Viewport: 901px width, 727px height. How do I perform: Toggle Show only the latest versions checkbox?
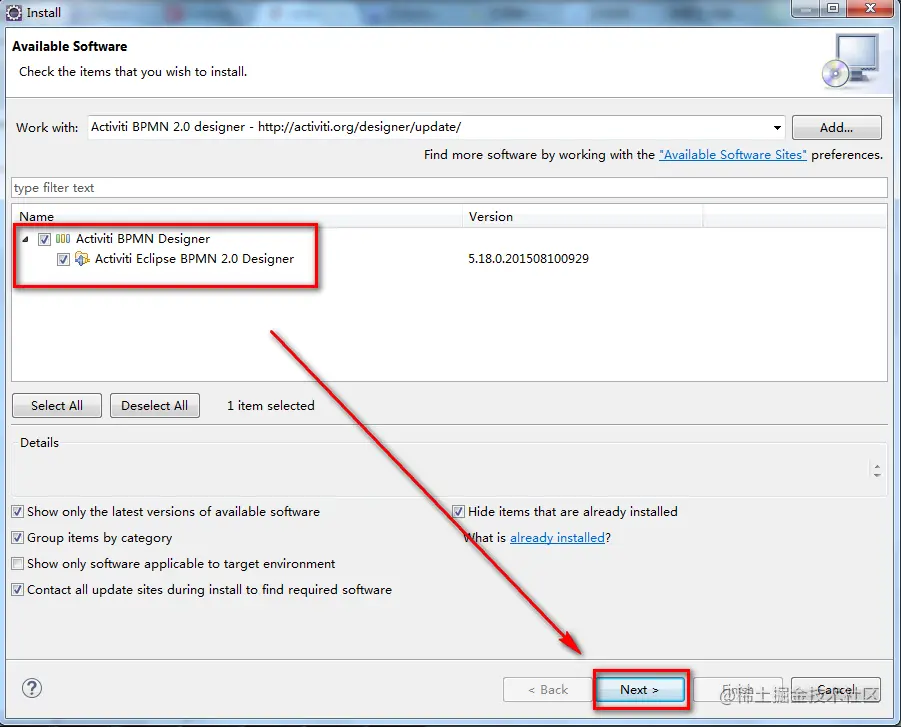coord(18,511)
